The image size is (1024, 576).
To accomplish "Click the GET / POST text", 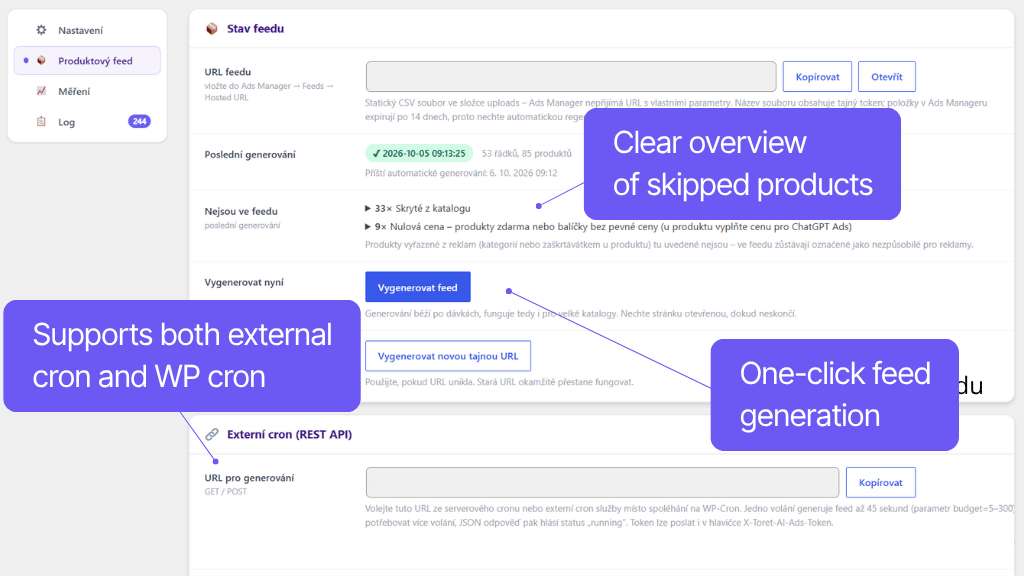I will point(226,492).
